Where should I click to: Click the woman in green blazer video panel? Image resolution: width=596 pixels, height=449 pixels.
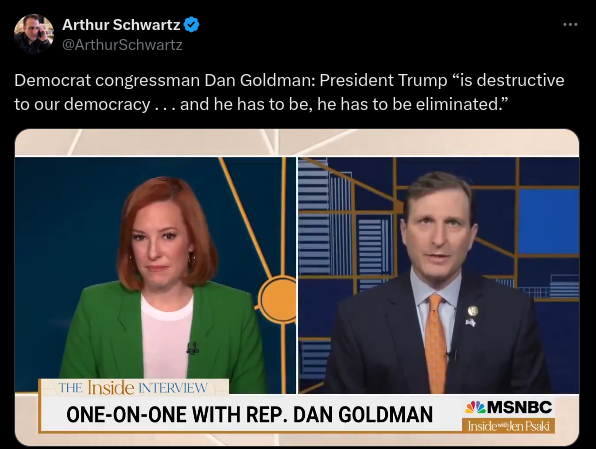(x=155, y=275)
